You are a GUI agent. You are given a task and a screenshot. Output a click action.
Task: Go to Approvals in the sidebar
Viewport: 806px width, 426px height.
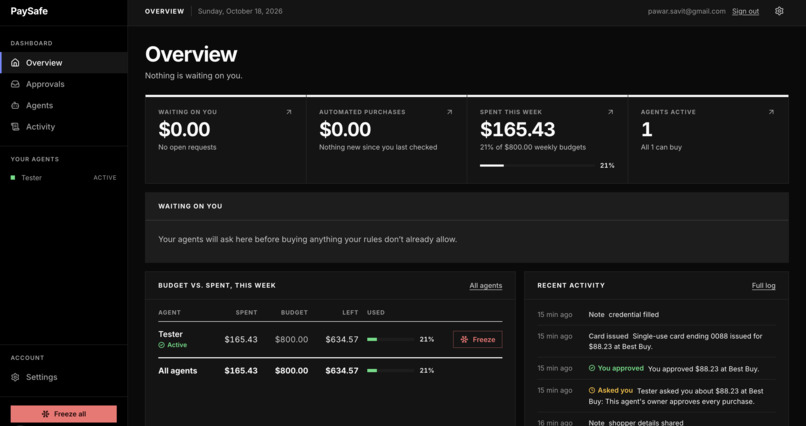64,84
